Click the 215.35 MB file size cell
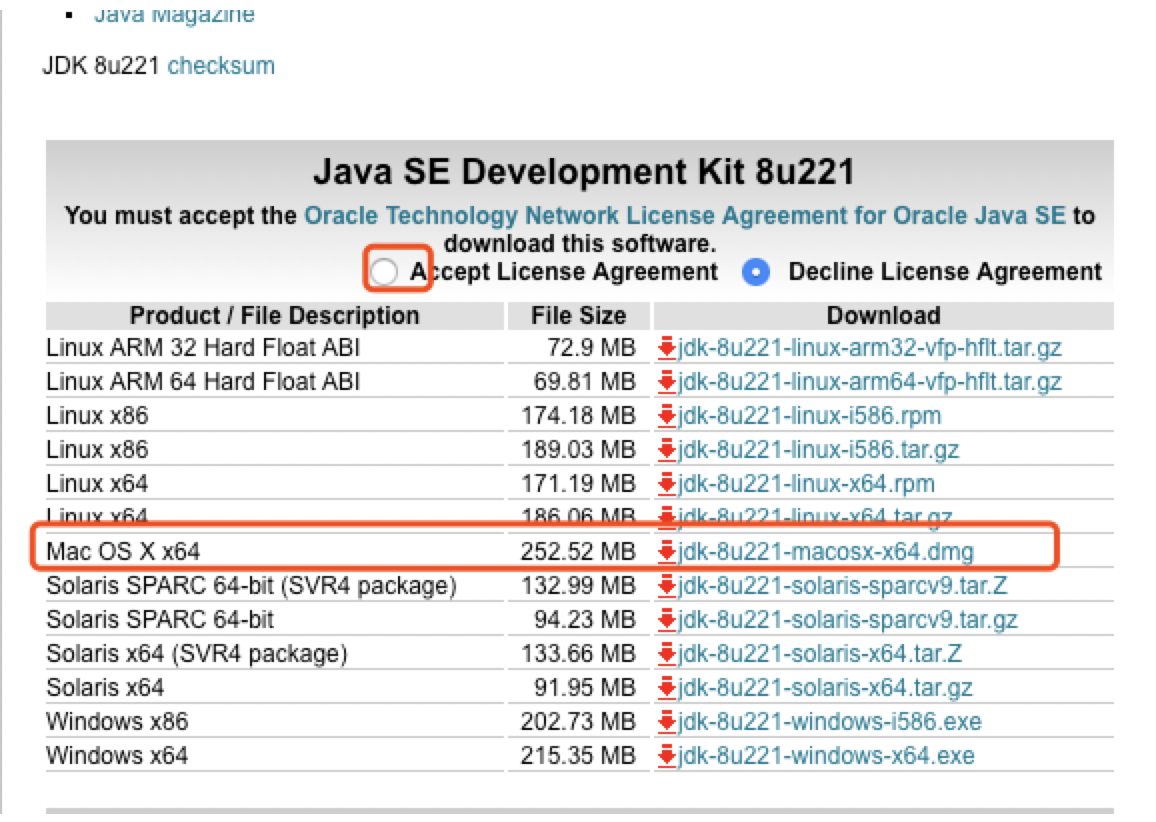 click(x=578, y=756)
